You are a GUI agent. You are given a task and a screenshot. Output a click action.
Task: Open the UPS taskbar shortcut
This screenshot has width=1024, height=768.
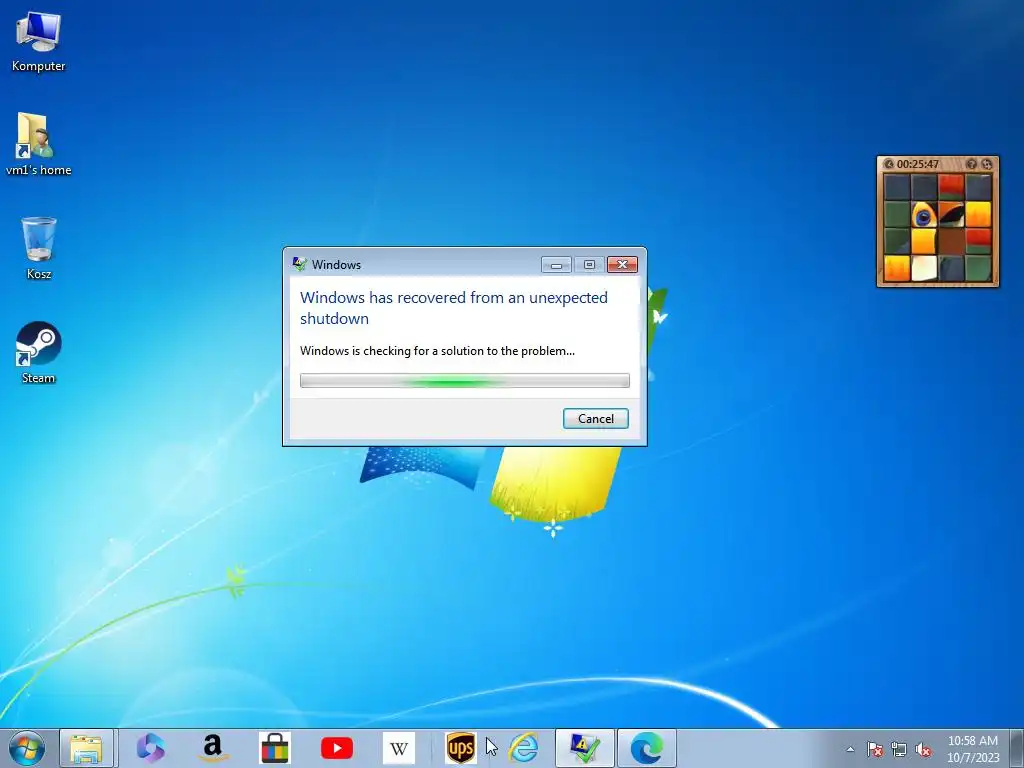point(460,748)
